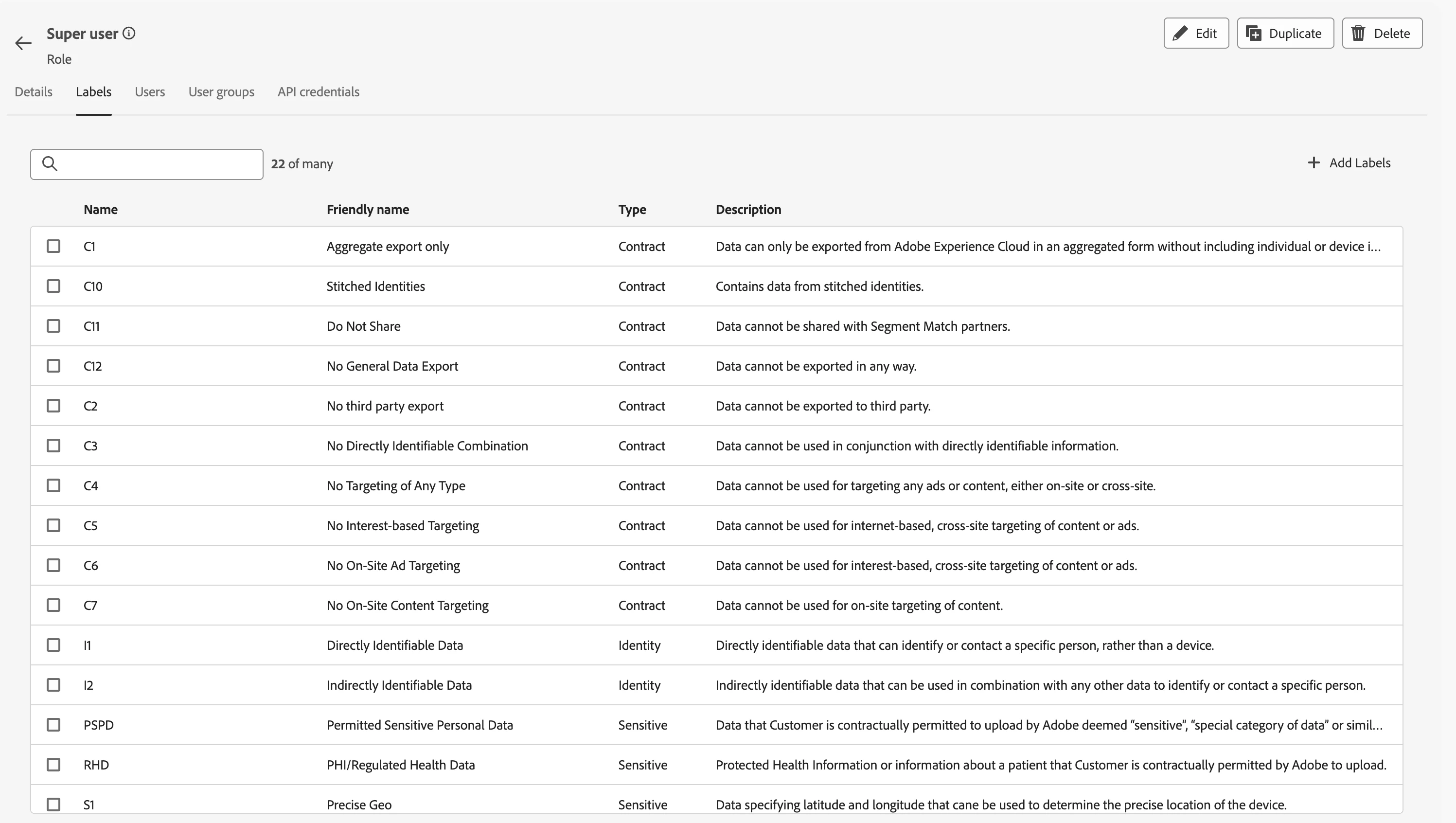Open the User groups tab

tap(221, 92)
